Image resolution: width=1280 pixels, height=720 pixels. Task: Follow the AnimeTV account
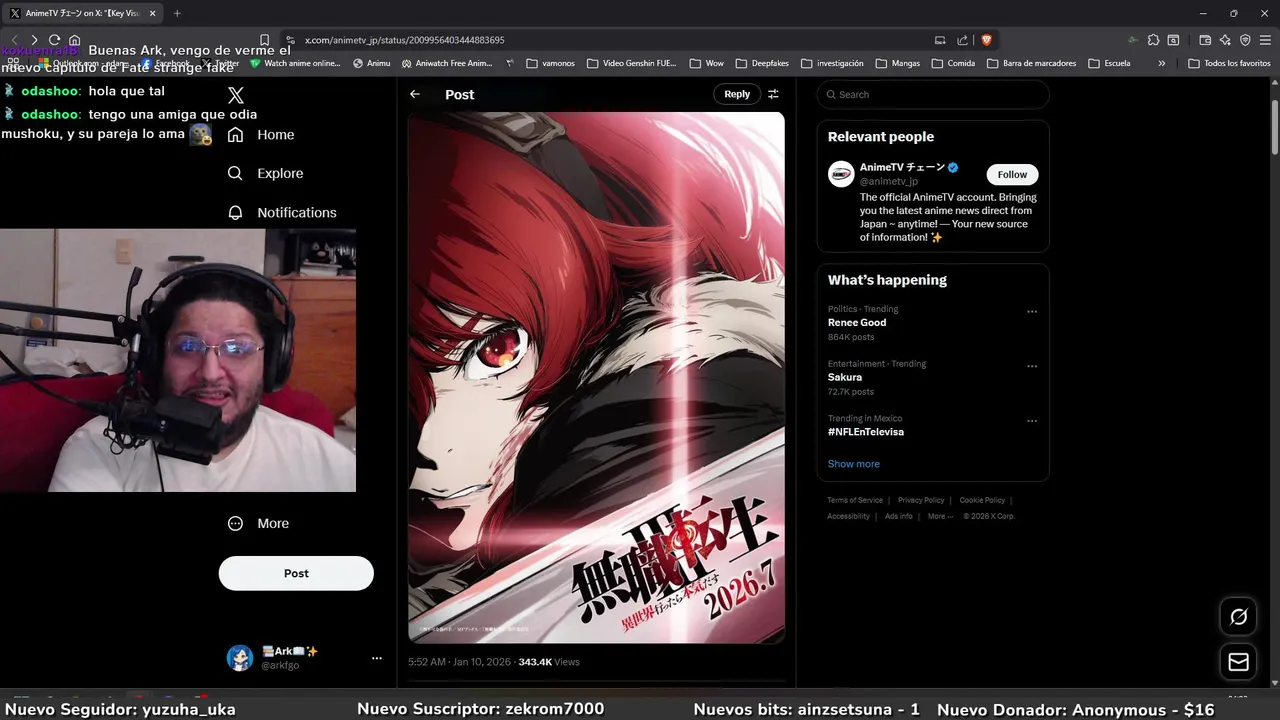click(1012, 174)
